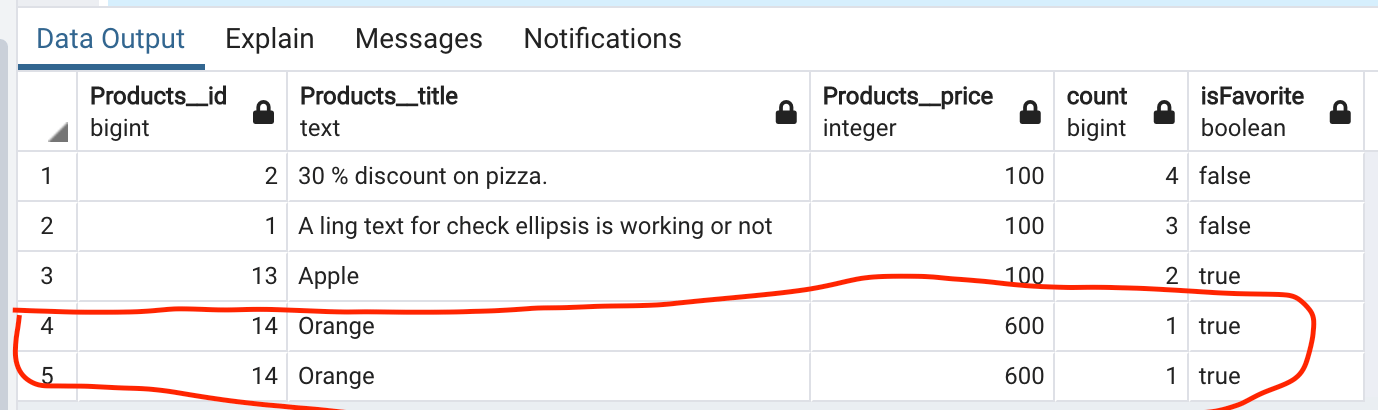Click the false isFavorite cell in row 1

click(x=1275, y=176)
